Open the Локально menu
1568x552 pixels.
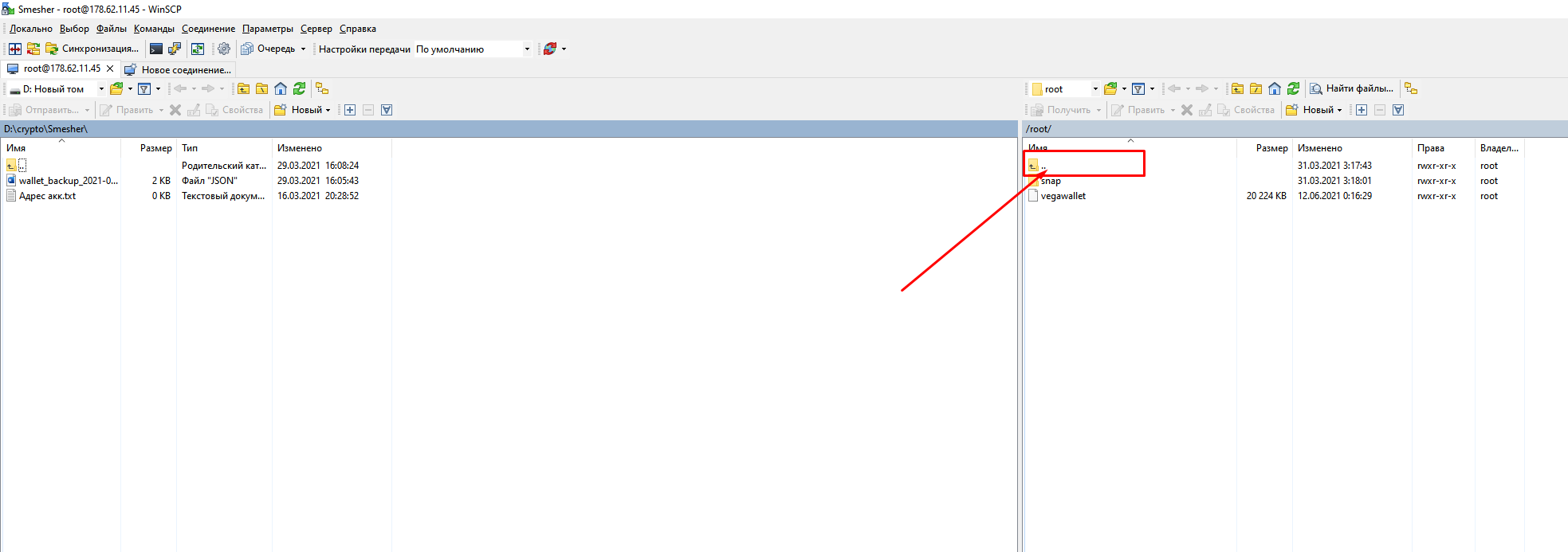31,29
